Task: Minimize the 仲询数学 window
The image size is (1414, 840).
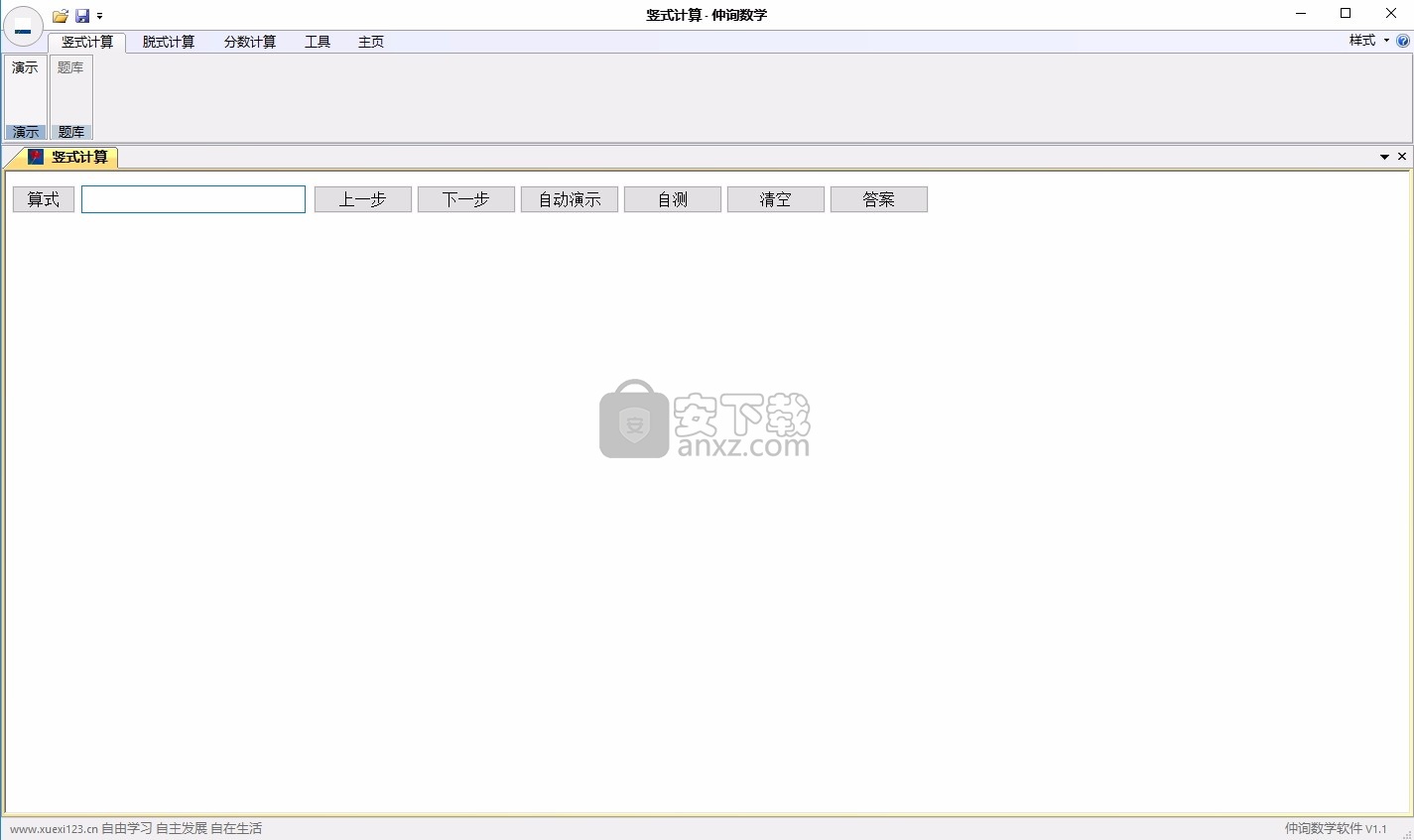Action: (x=1301, y=14)
